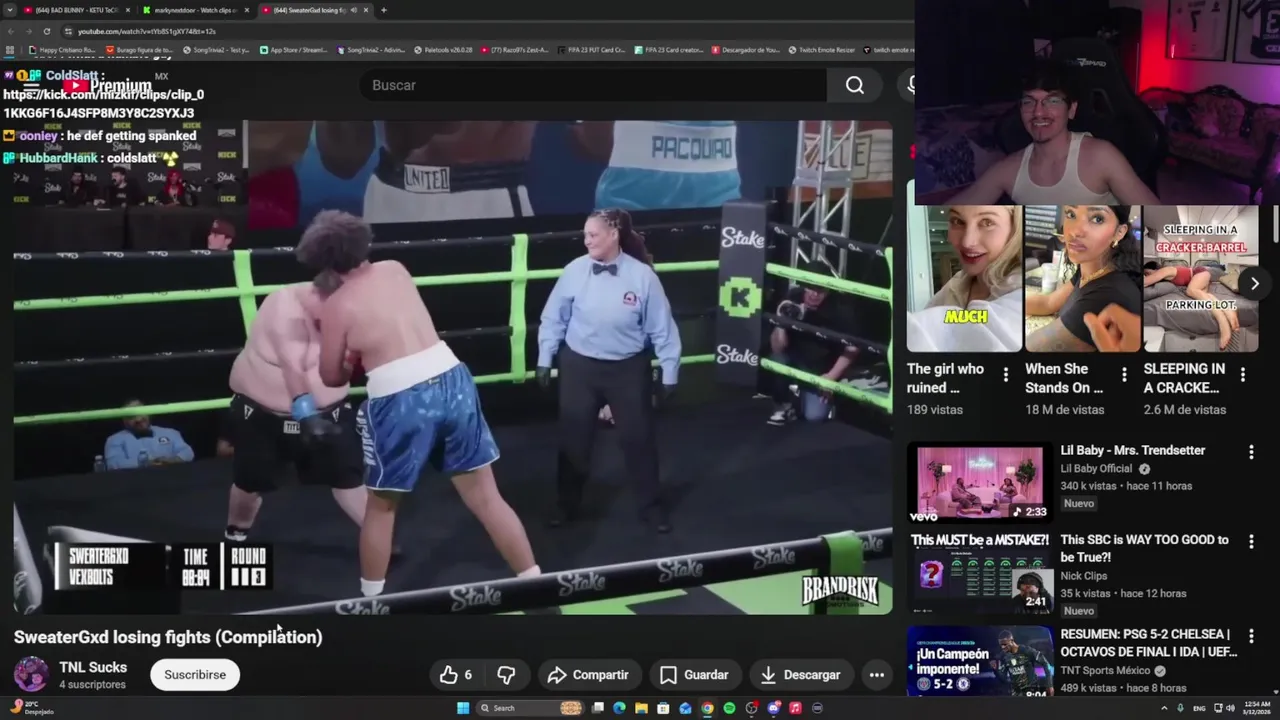Focus the Buscar search field
The image size is (1280, 720).
pos(594,85)
